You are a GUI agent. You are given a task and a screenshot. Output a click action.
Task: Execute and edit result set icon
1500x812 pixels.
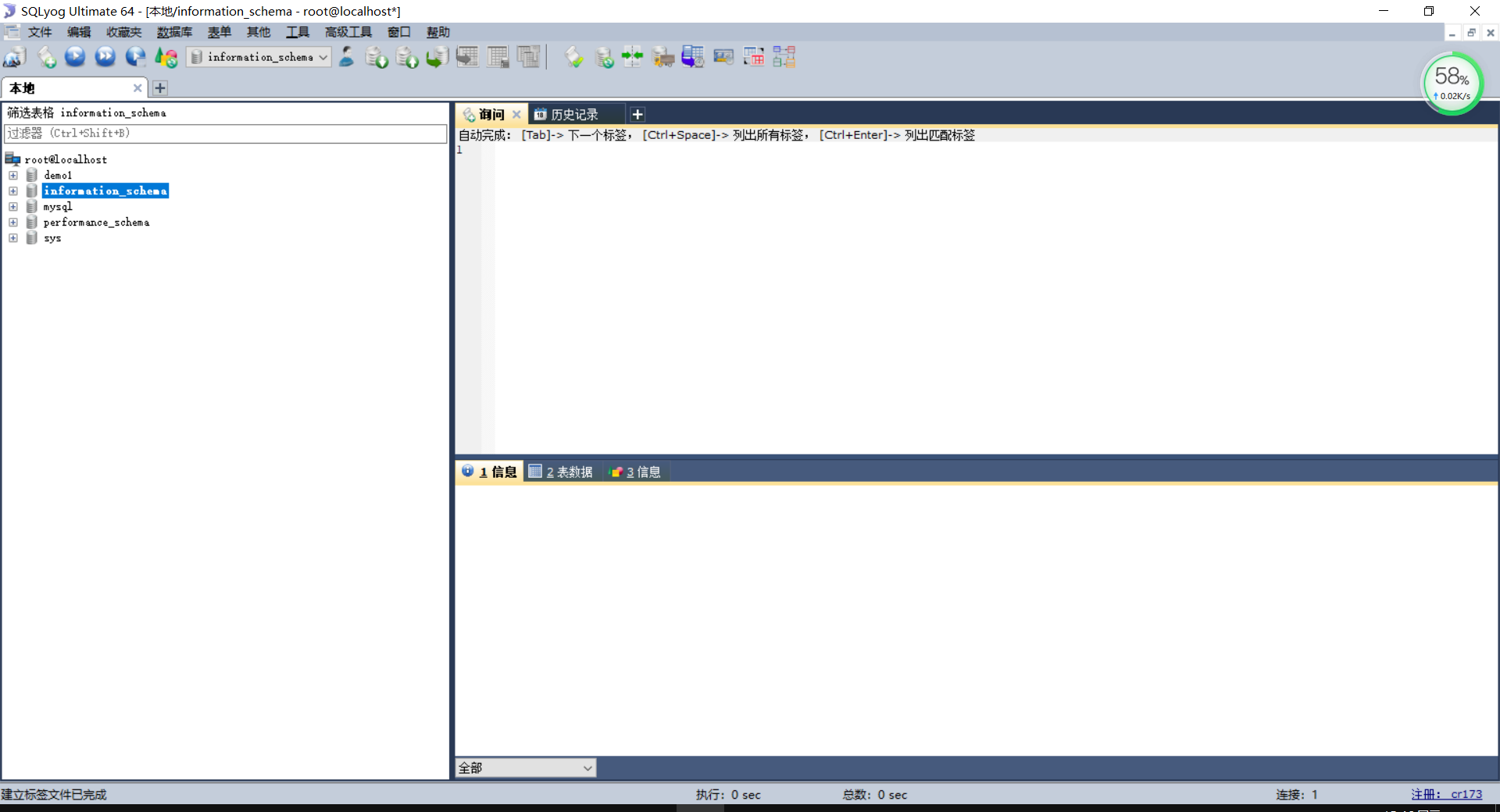click(x=136, y=57)
